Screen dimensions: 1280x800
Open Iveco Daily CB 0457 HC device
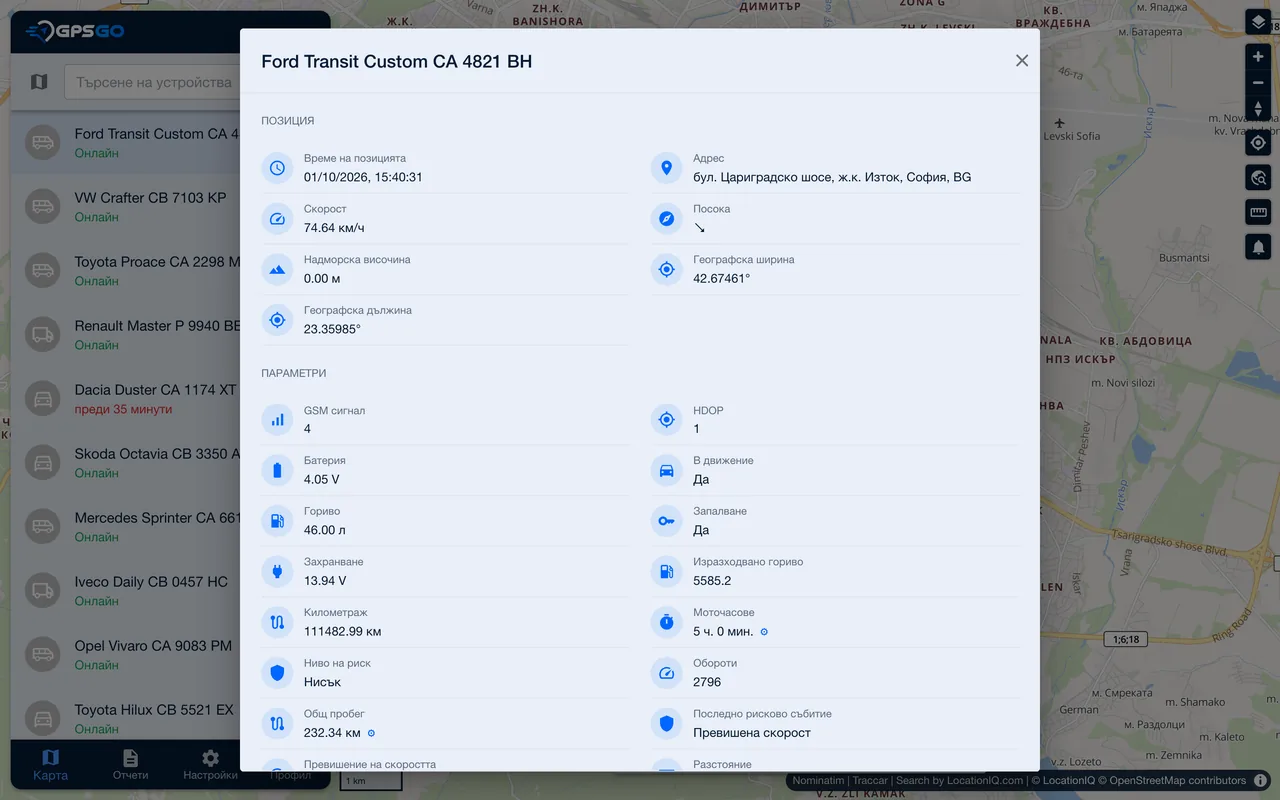(125, 590)
